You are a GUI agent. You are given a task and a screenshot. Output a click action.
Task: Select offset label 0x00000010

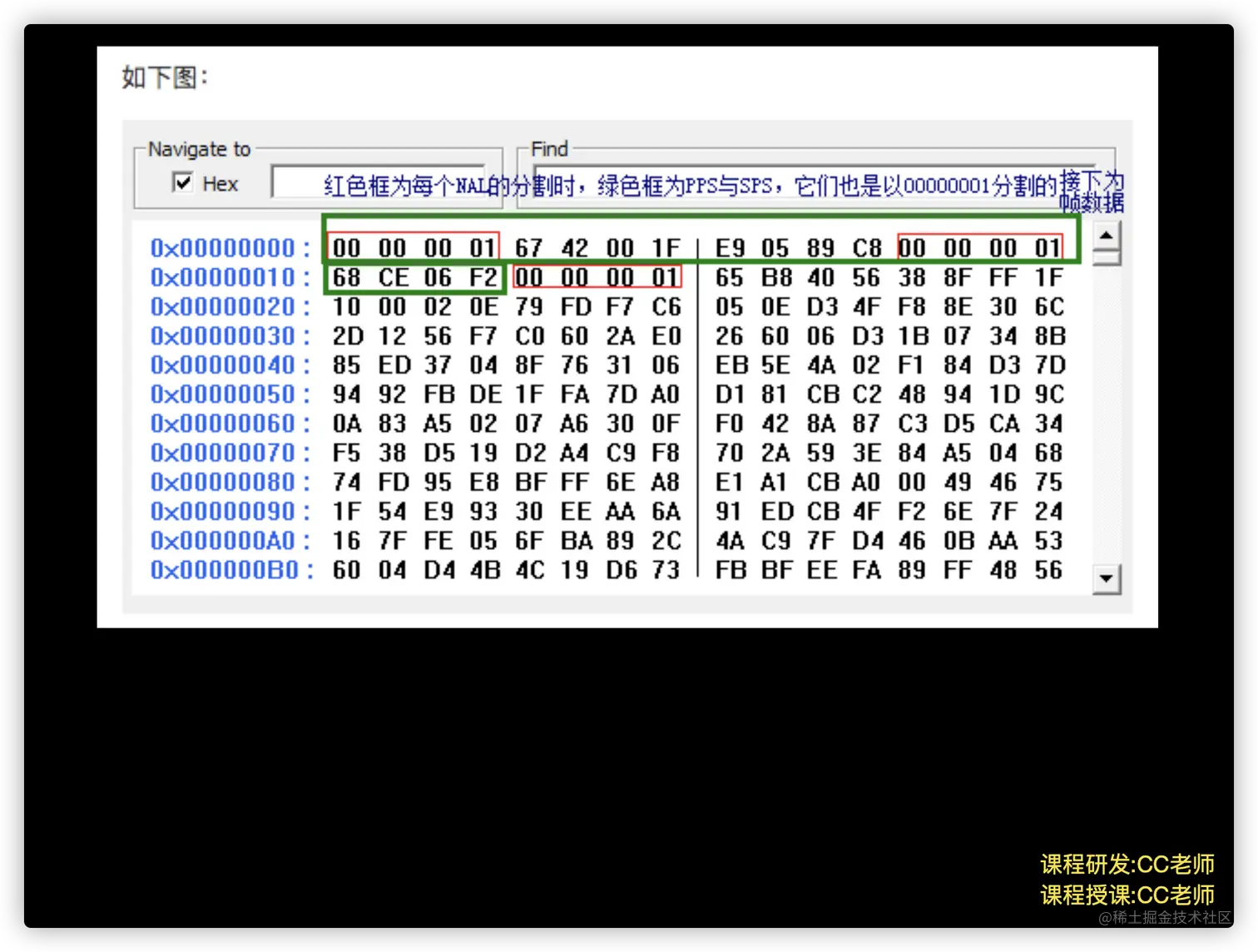click(223, 277)
